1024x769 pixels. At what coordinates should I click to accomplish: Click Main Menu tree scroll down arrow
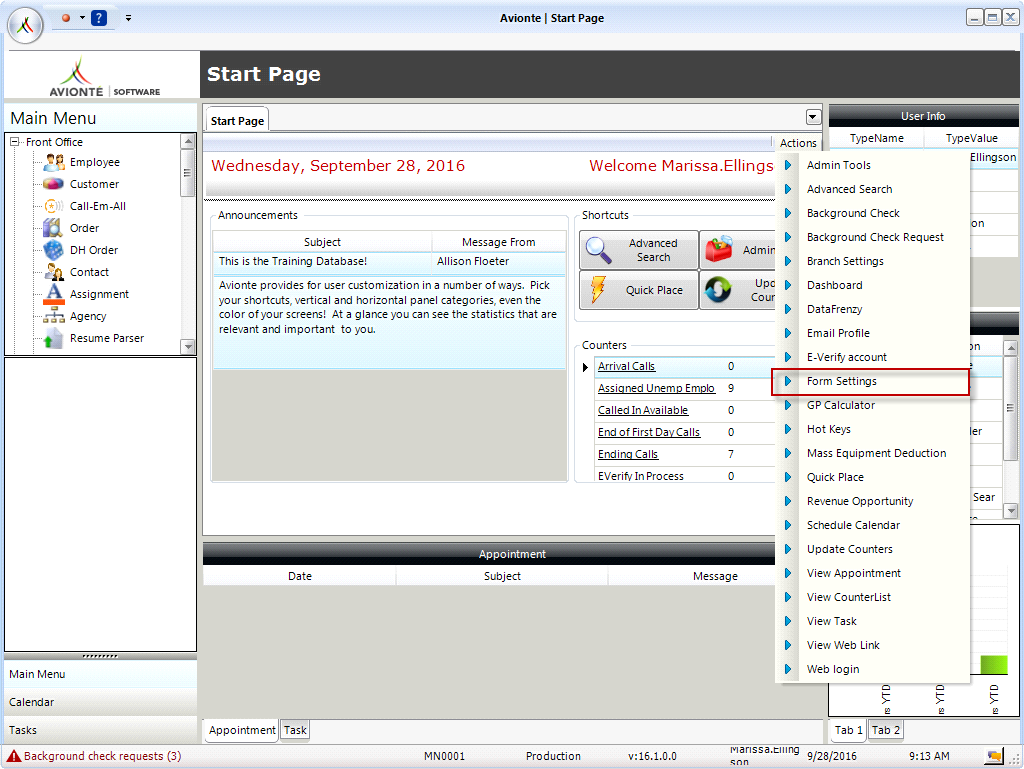(x=188, y=347)
